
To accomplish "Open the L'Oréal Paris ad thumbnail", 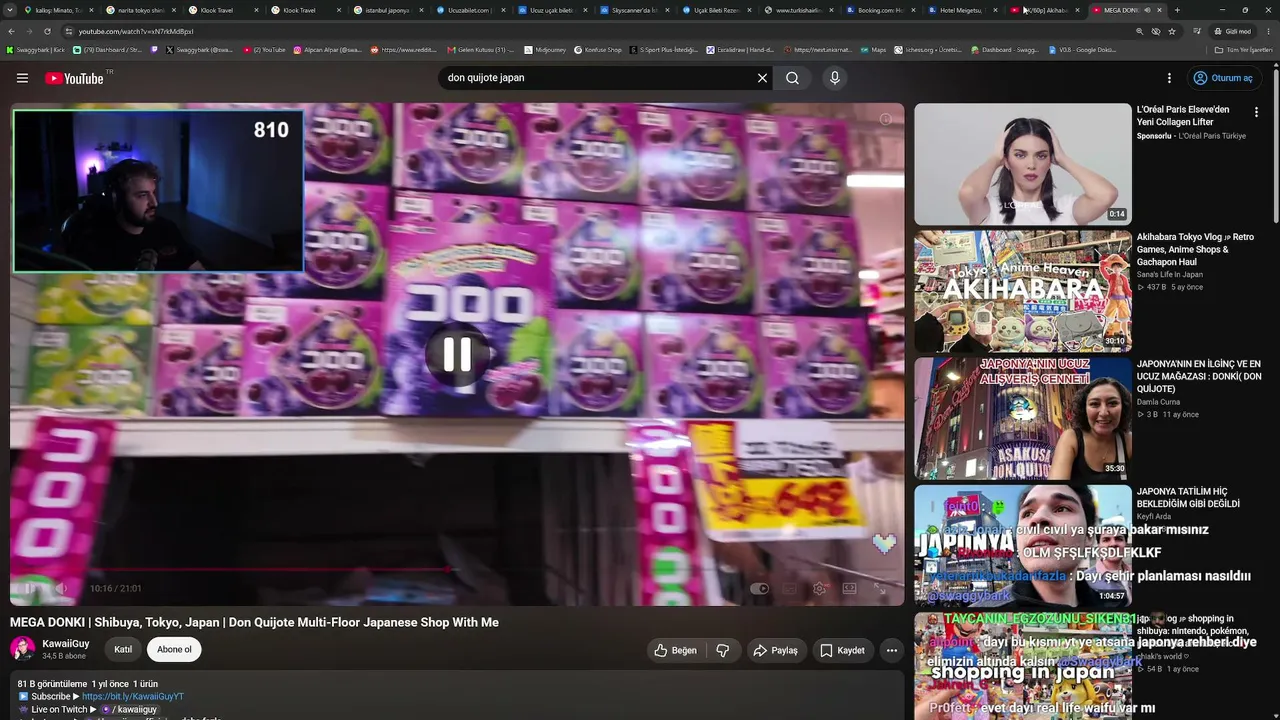I will coord(1022,164).
